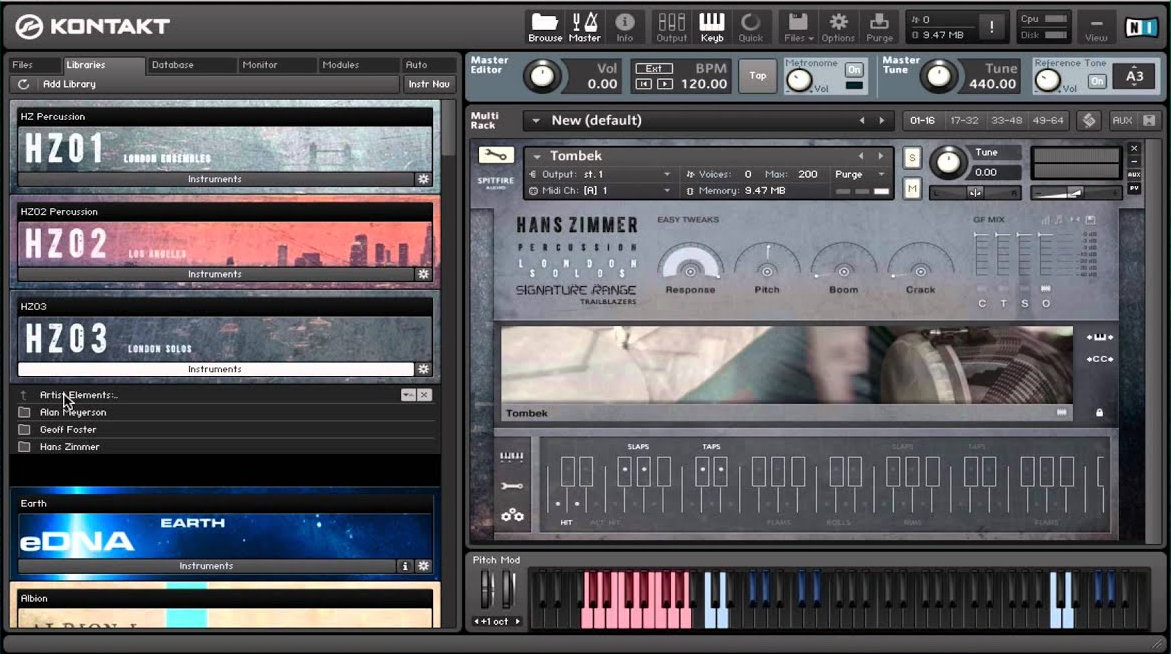This screenshot has height=654, width=1171.
Task: Toggle the Browse panel icon
Action: 544,27
